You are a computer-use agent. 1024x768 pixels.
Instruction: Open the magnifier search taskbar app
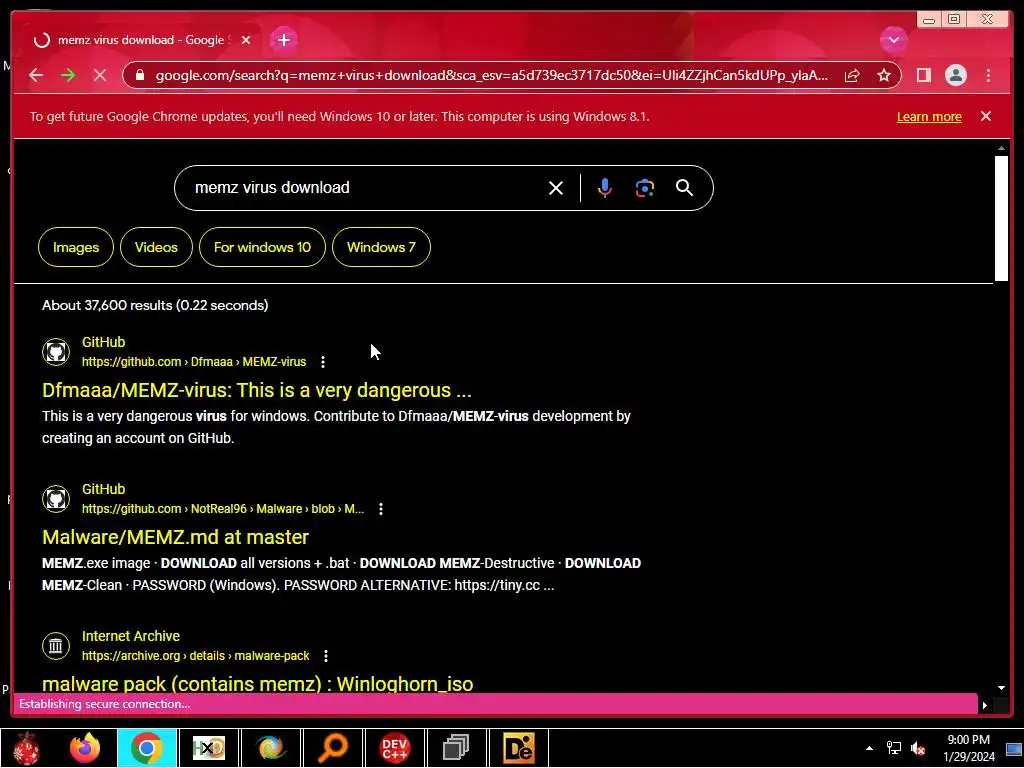[x=332, y=748]
